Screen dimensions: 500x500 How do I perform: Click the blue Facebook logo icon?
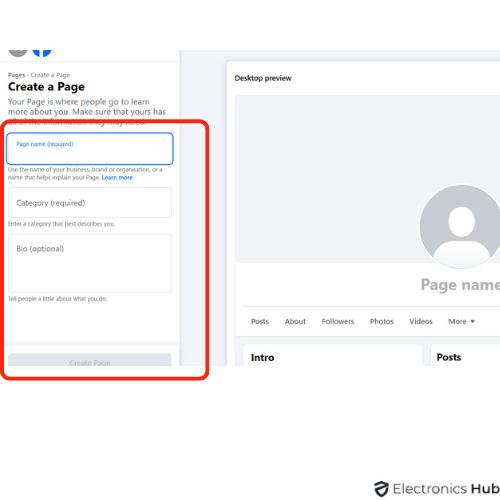pyautogui.click(x=42, y=53)
